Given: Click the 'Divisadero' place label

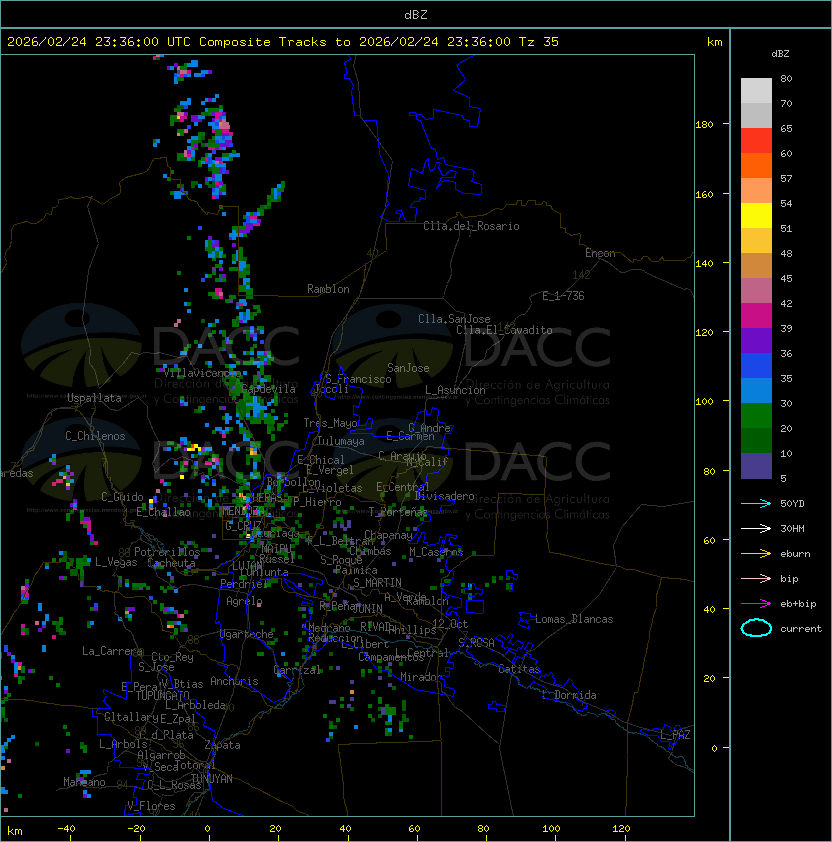Looking at the screenshot, I should click(445, 496).
